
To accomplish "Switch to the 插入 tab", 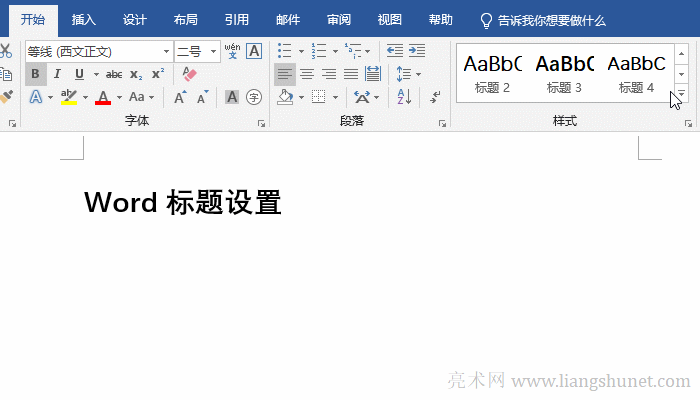I will pyautogui.click(x=83, y=20).
